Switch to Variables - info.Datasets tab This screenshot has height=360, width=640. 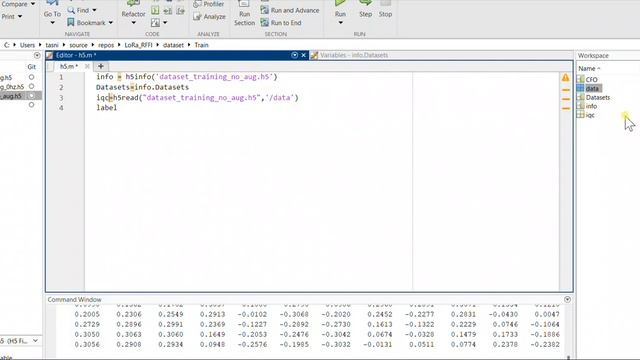click(x=353, y=55)
